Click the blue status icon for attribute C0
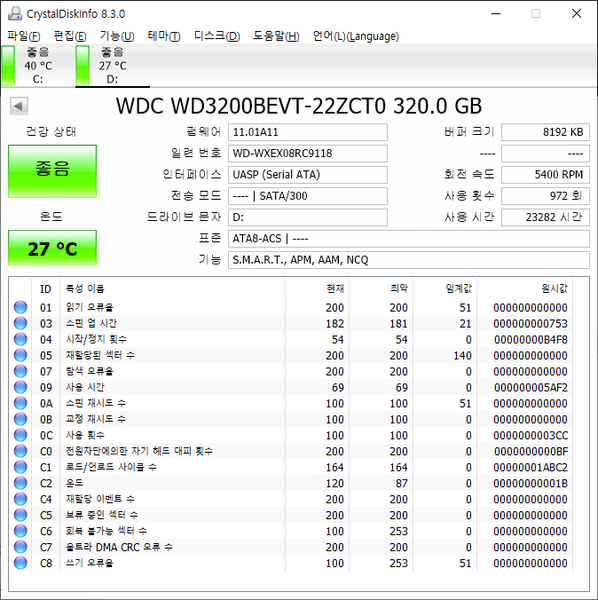This screenshot has width=598, height=600. pyautogui.click(x=20, y=451)
